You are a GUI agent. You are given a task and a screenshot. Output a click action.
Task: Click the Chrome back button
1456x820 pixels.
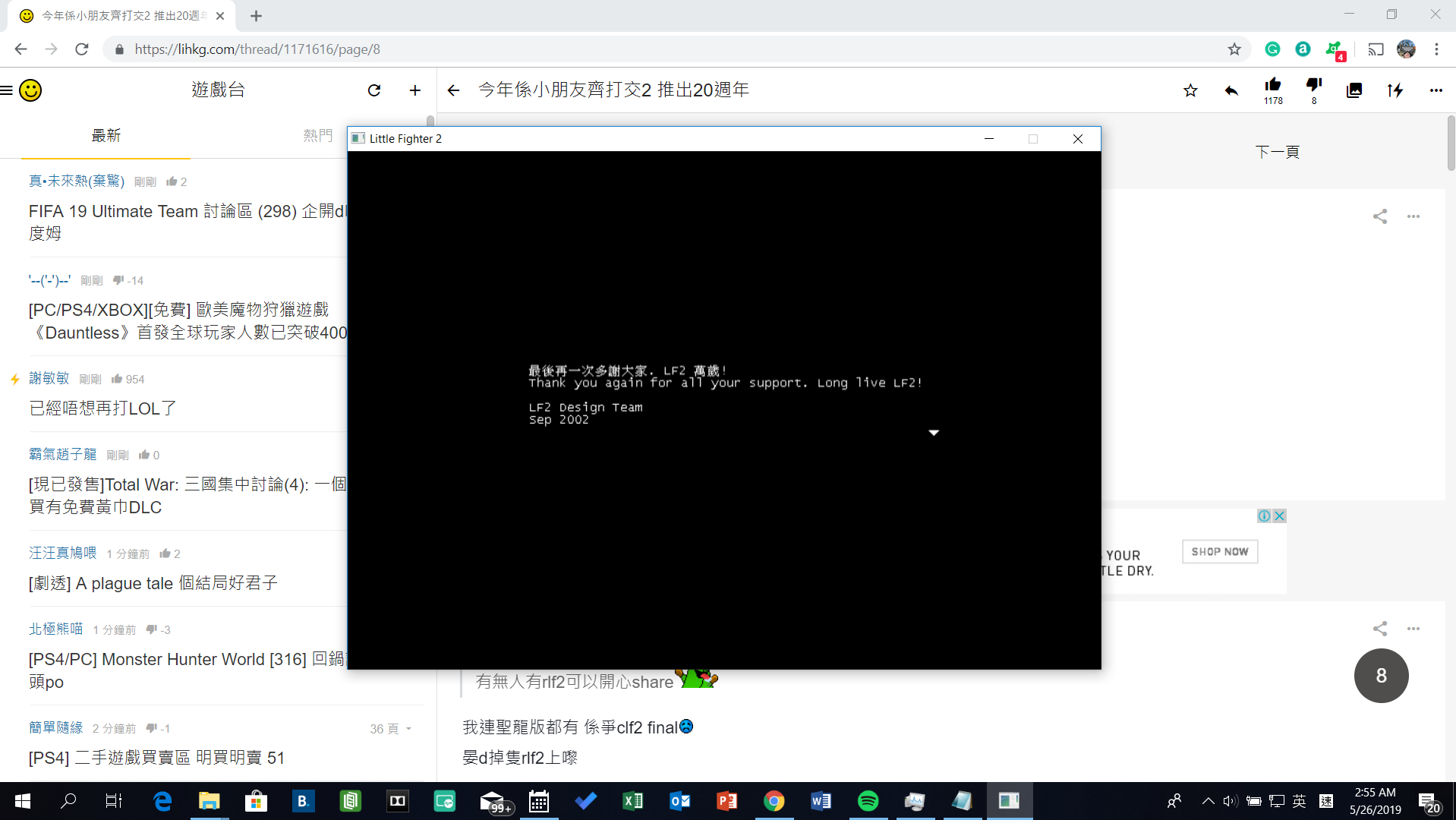coord(20,49)
